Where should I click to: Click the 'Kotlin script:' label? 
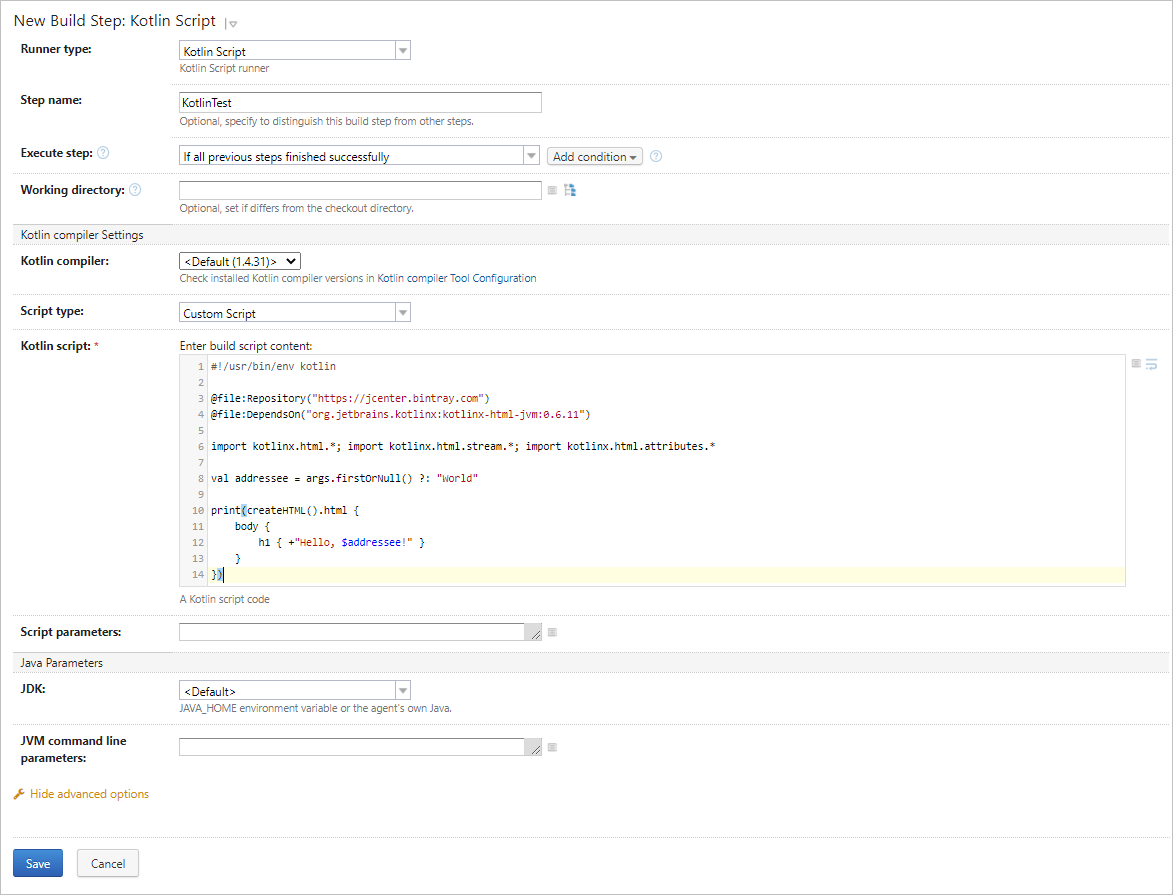(x=55, y=346)
